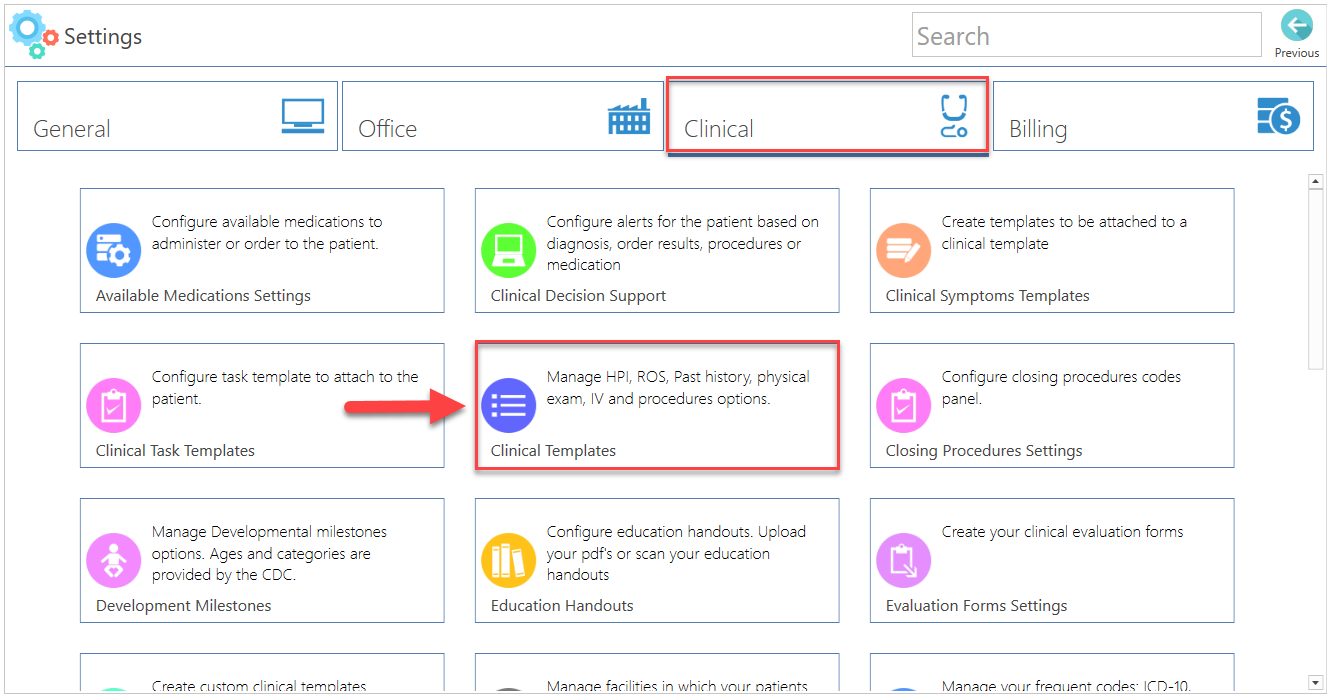
Task: Open the Clinical Templates tile
Action: pyautogui.click(x=657, y=405)
